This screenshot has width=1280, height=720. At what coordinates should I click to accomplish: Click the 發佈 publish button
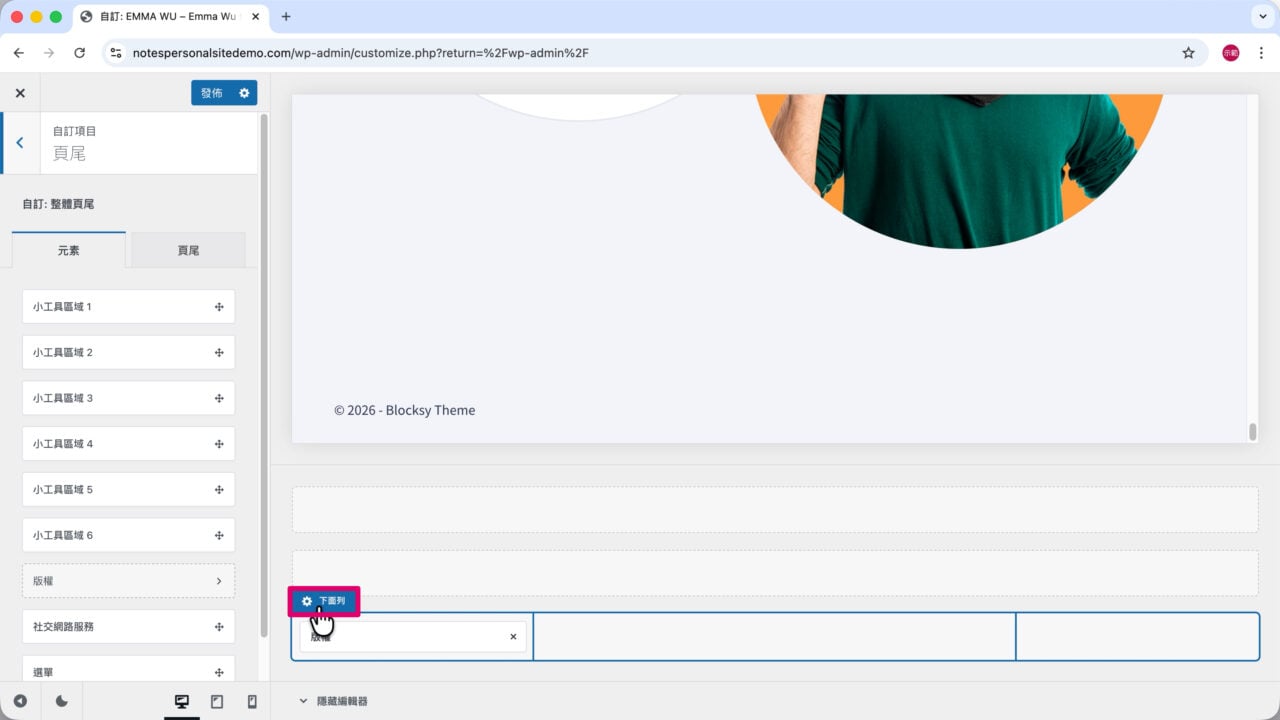[212, 93]
